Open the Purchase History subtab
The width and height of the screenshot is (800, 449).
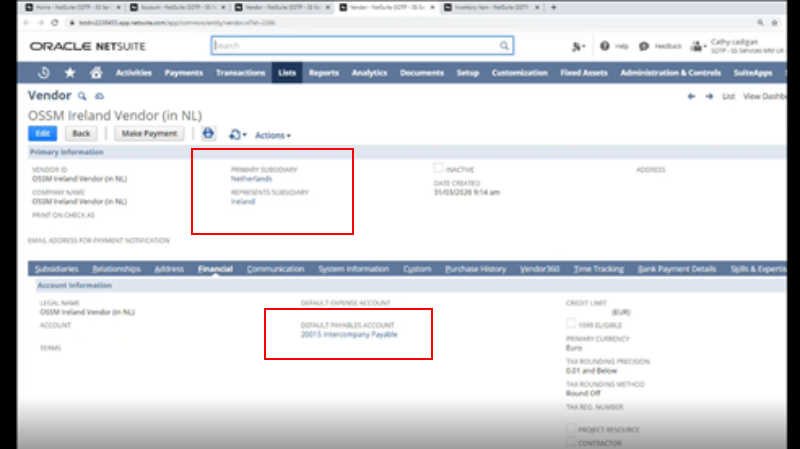pyautogui.click(x=476, y=269)
